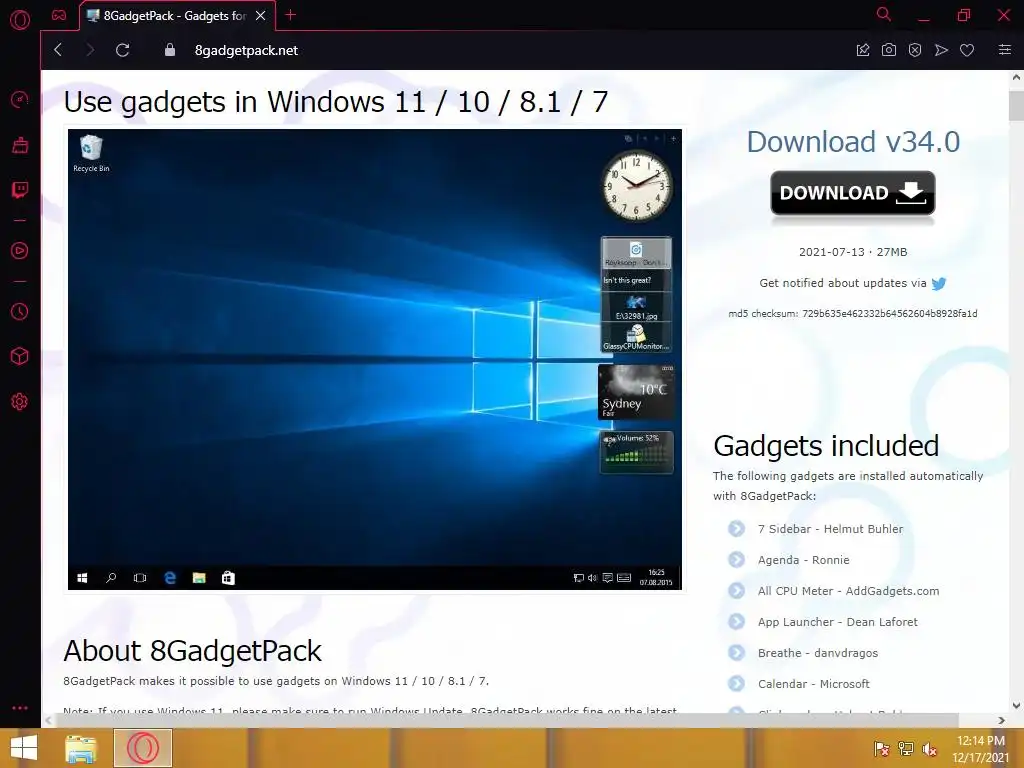Click the DOWNLOAD button

[x=853, y=193]
